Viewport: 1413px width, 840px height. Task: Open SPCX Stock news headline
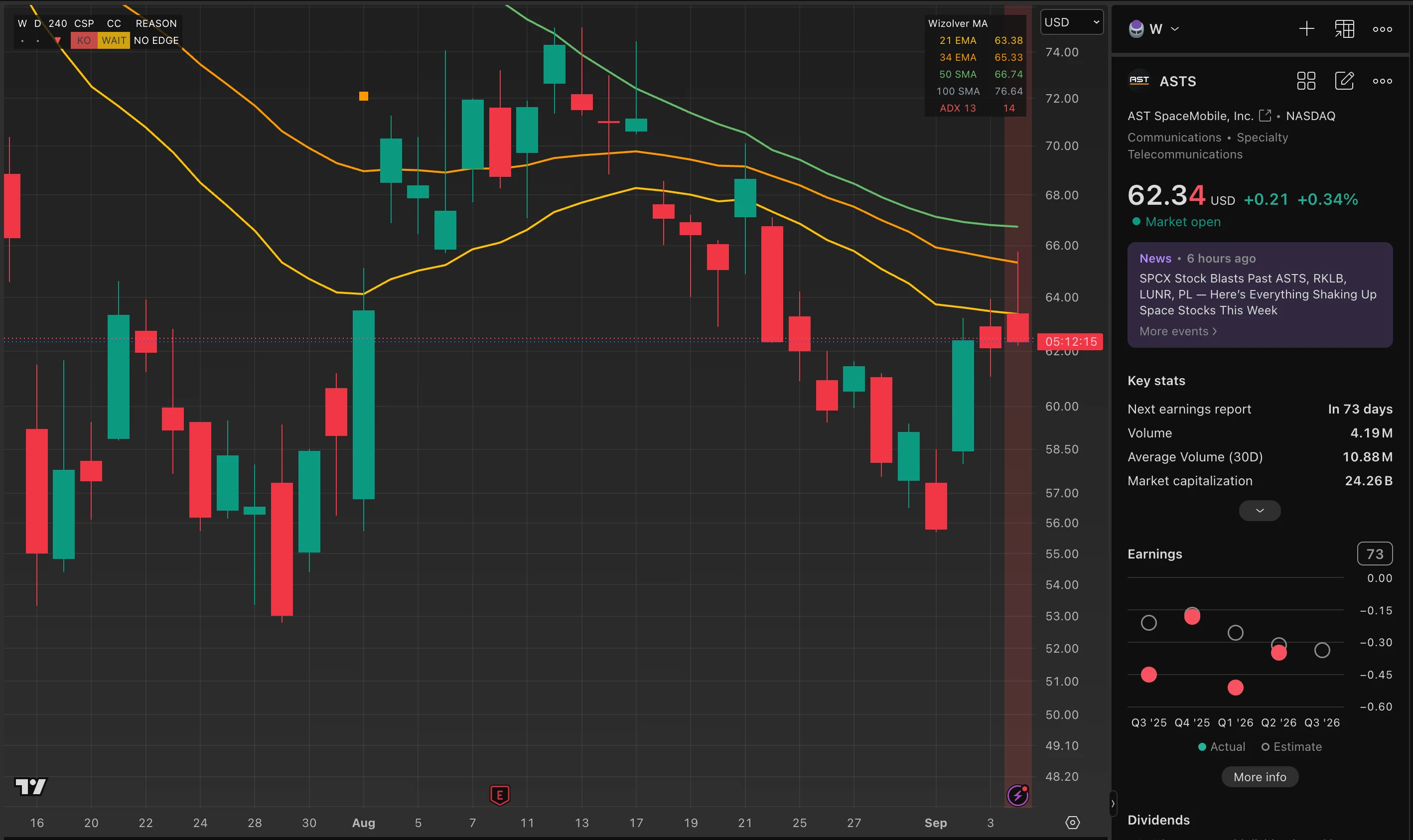click(1258, 294)
